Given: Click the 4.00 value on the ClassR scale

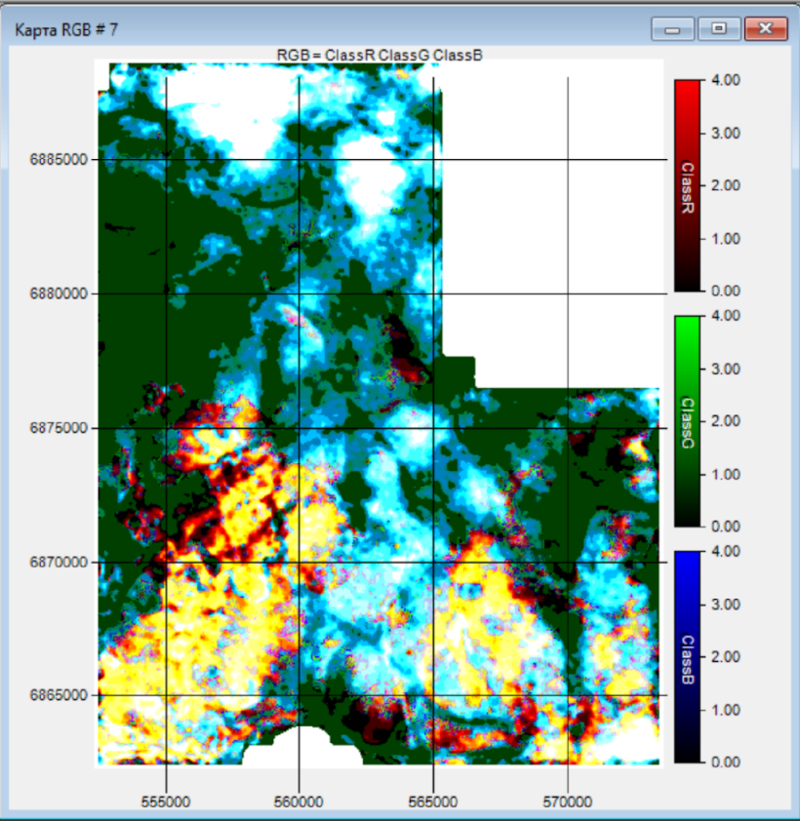Looking at the screenshot, I should (726, 80).
